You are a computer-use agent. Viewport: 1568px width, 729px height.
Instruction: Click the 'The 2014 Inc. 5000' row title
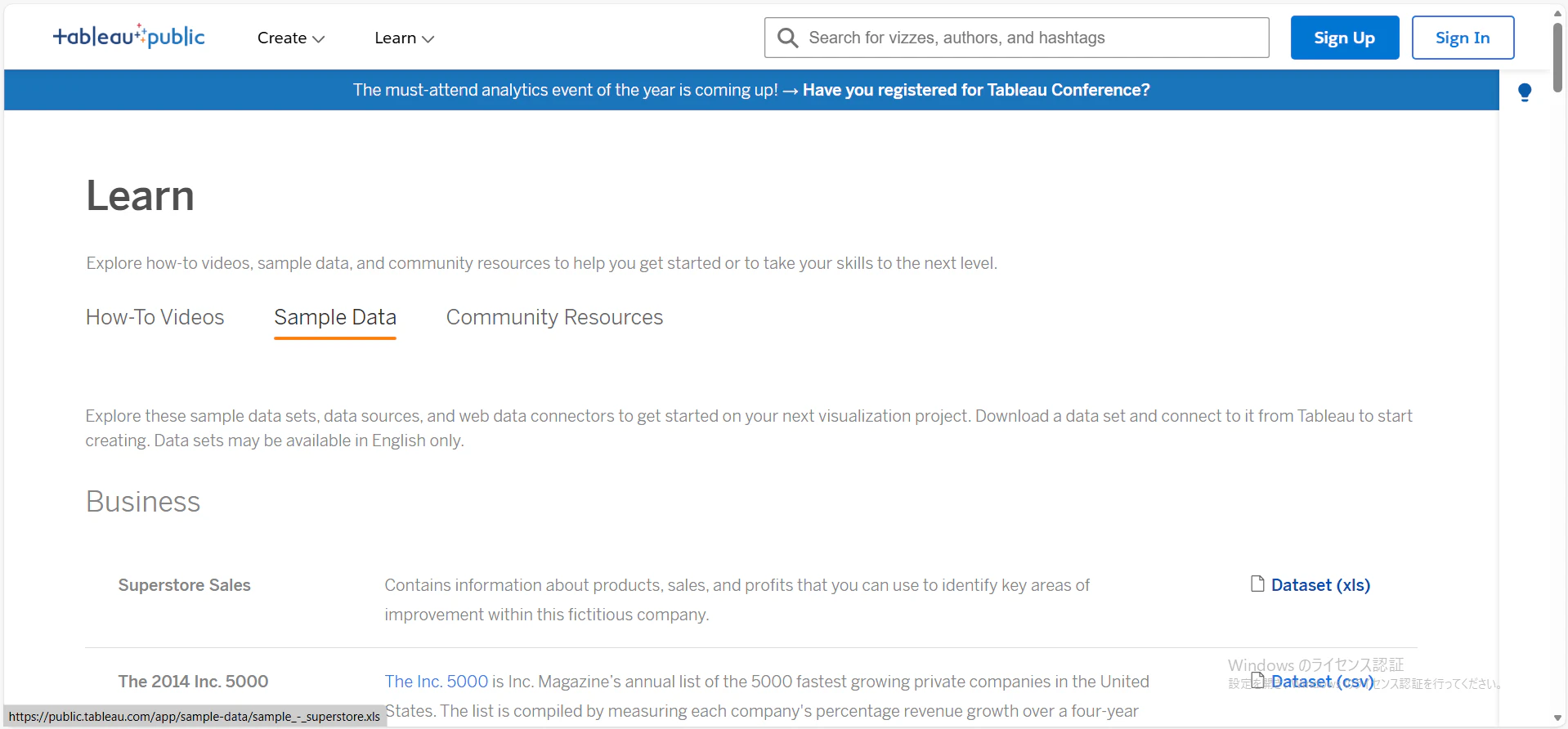point(193,682)
